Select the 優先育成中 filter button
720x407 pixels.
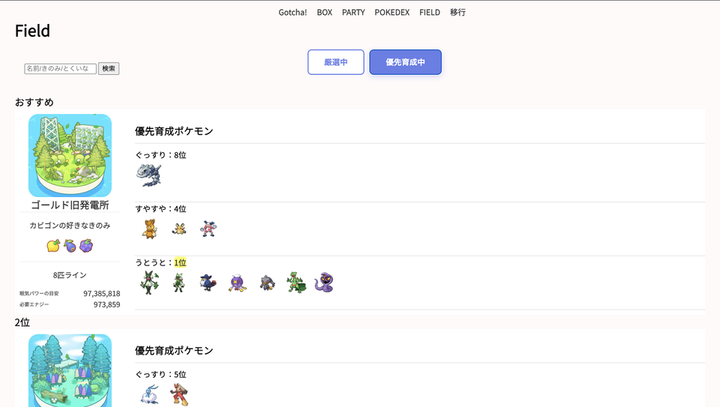[x=405, y=62]
